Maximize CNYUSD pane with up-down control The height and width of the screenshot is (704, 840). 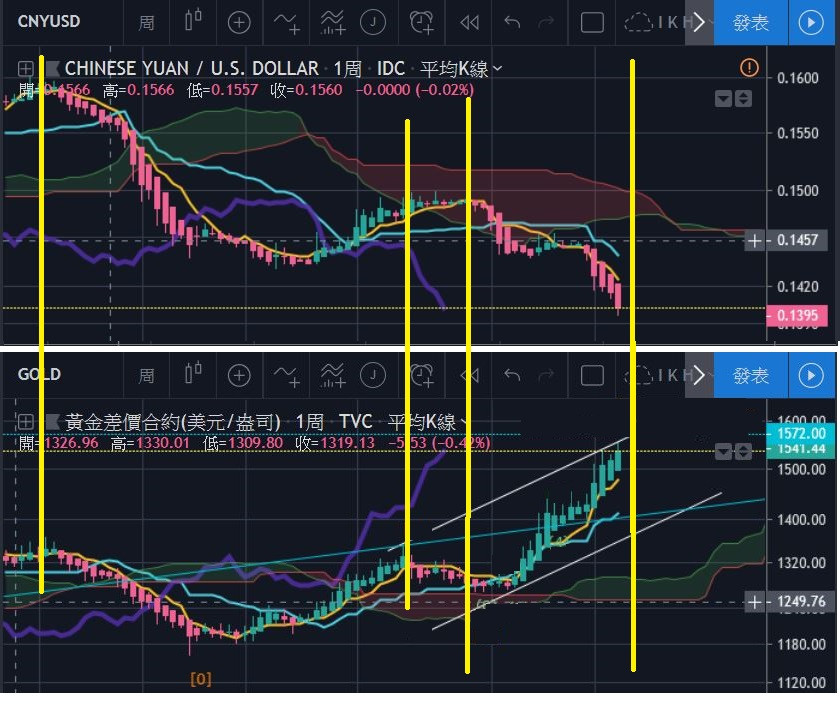pyautogui.click(x=743, y=99)
